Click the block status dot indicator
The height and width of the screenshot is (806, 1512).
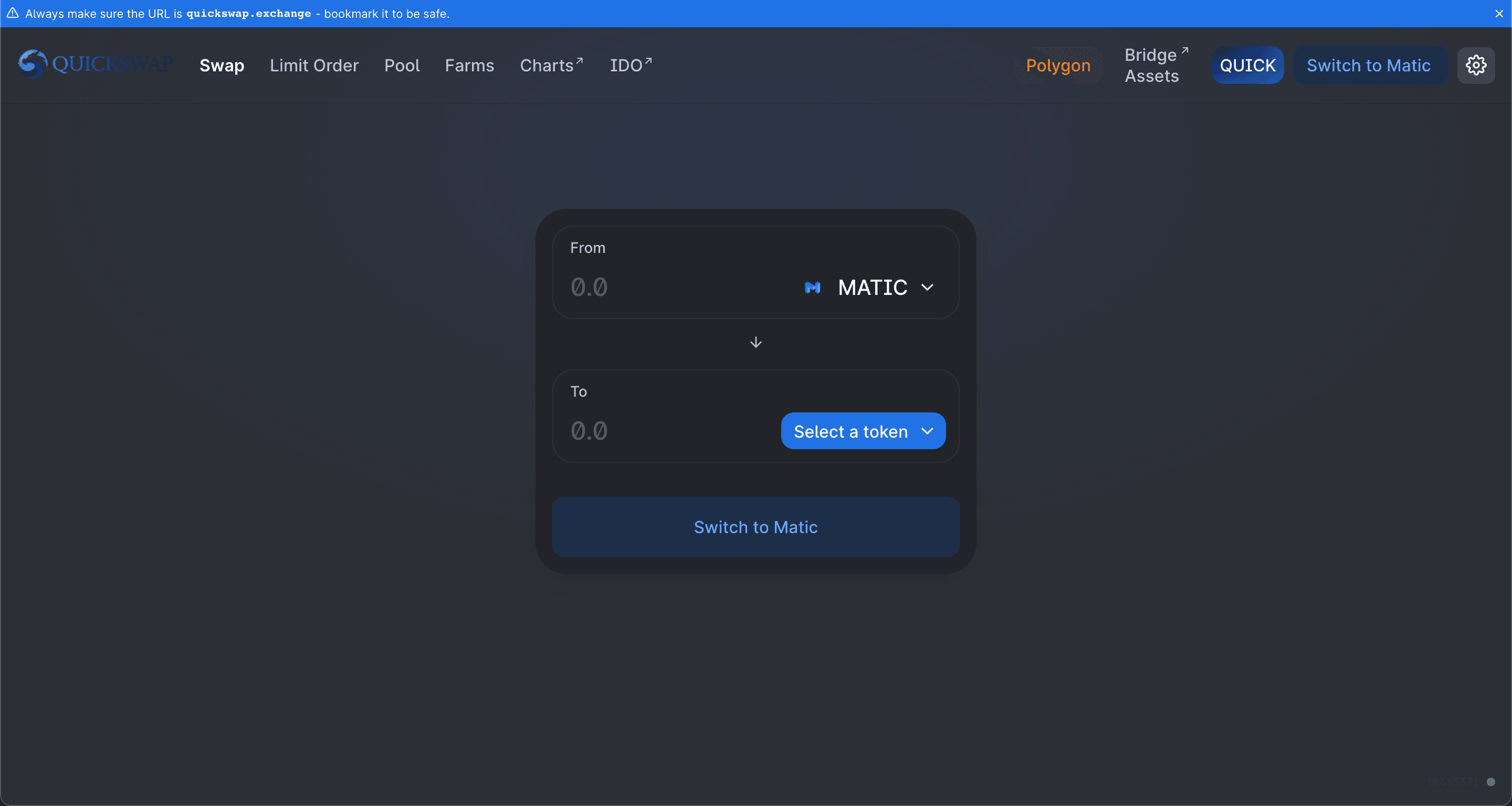1490,782
